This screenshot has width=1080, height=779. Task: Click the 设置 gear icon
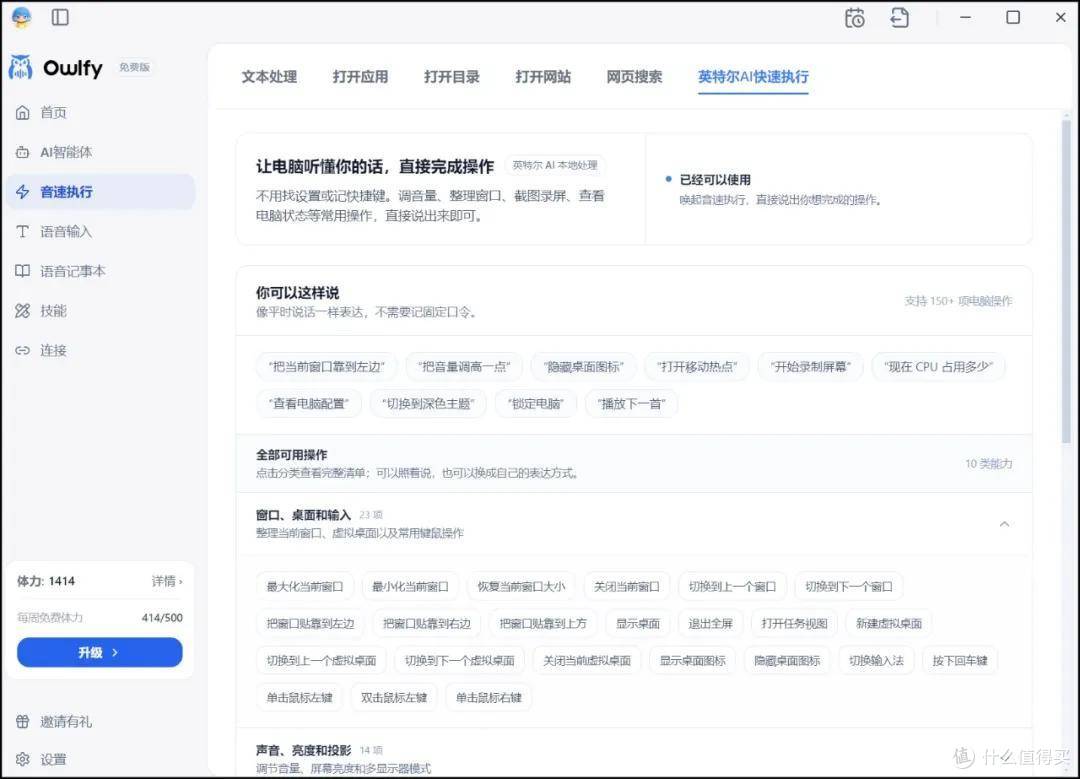(23, 759)
